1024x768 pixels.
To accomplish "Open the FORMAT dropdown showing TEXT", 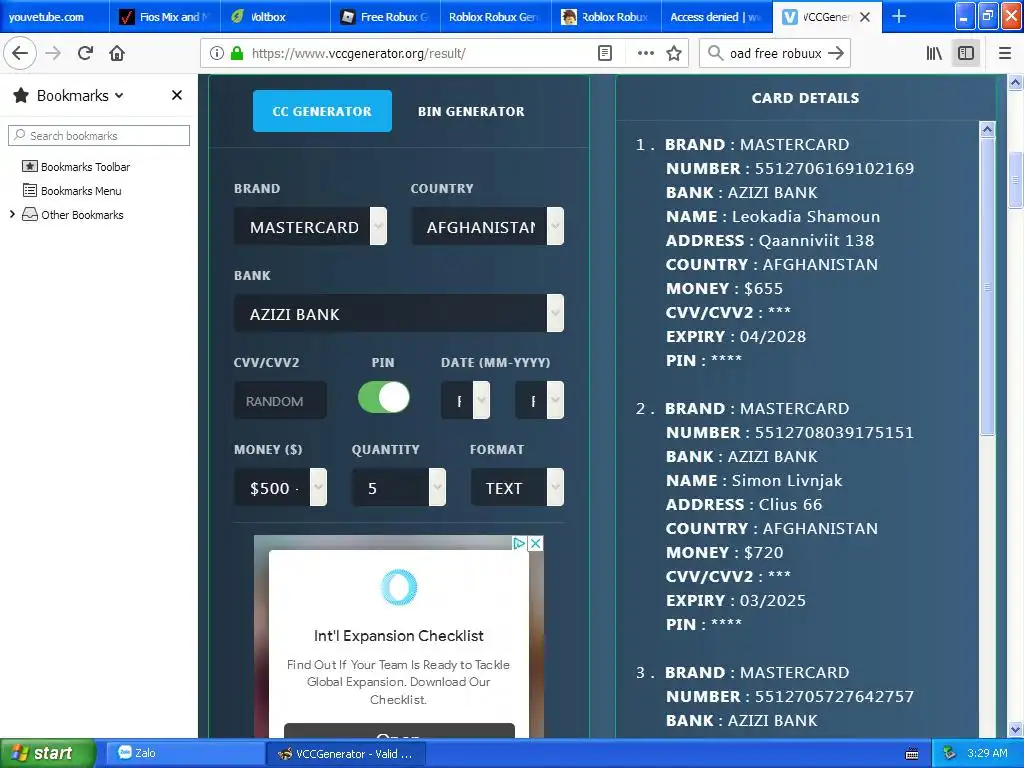I will pos(517,487).
